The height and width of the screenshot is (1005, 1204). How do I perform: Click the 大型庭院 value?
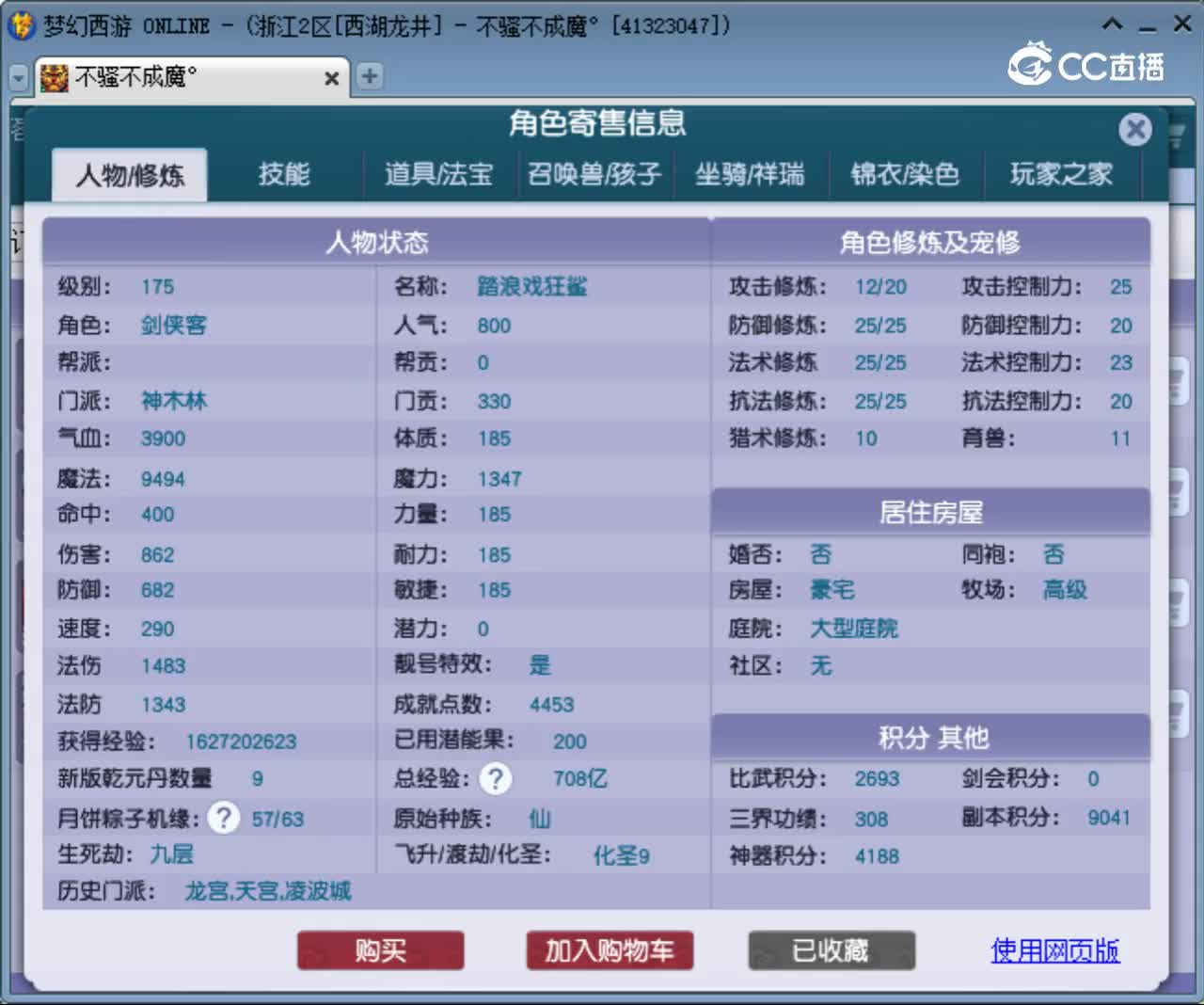click(854, 628)
